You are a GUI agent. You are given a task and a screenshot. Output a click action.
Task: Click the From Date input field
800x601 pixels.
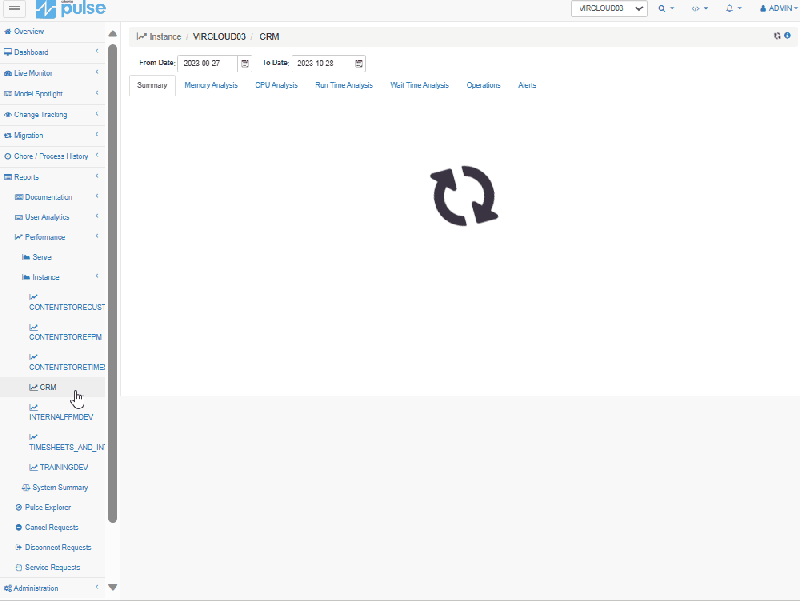click(x=207, y=63)
